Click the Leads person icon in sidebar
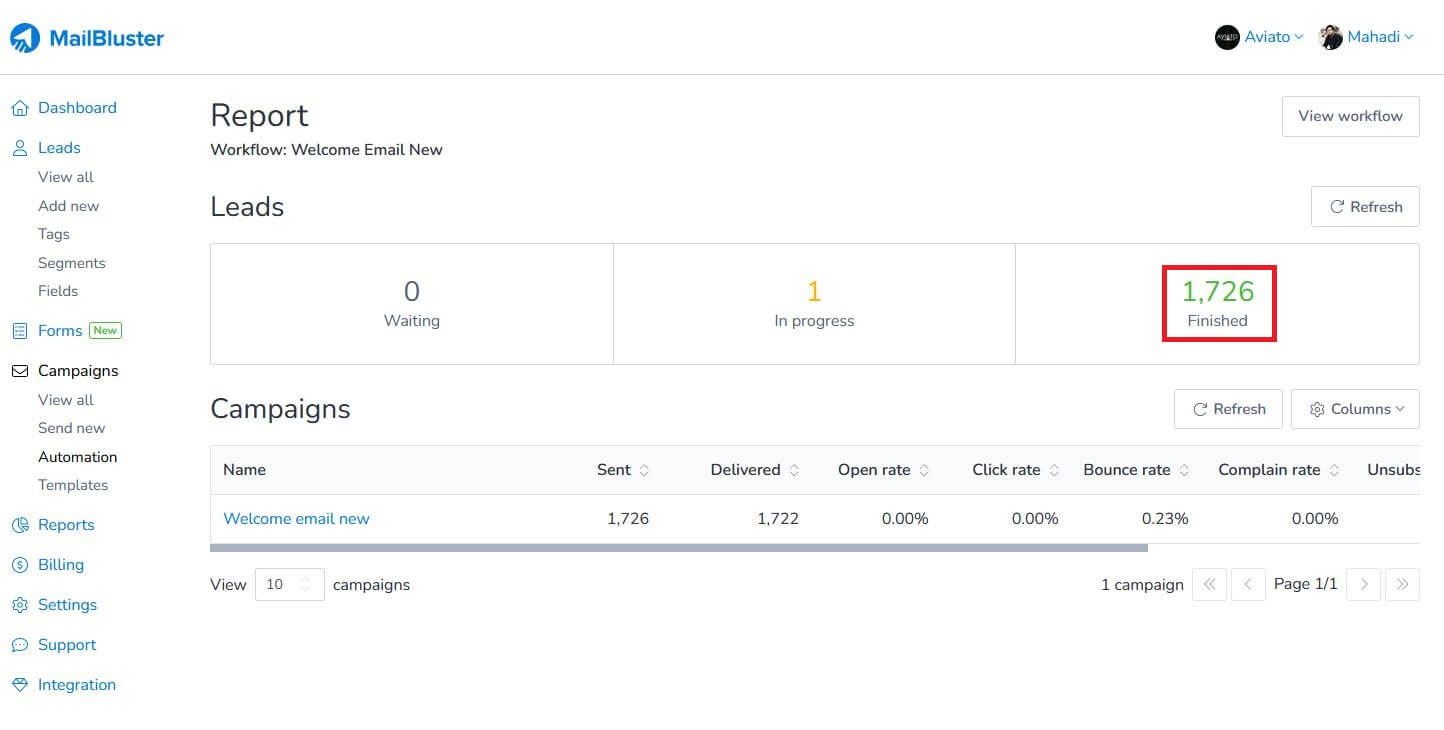Viewport: 1444px width, 730px height. [21, 147]
